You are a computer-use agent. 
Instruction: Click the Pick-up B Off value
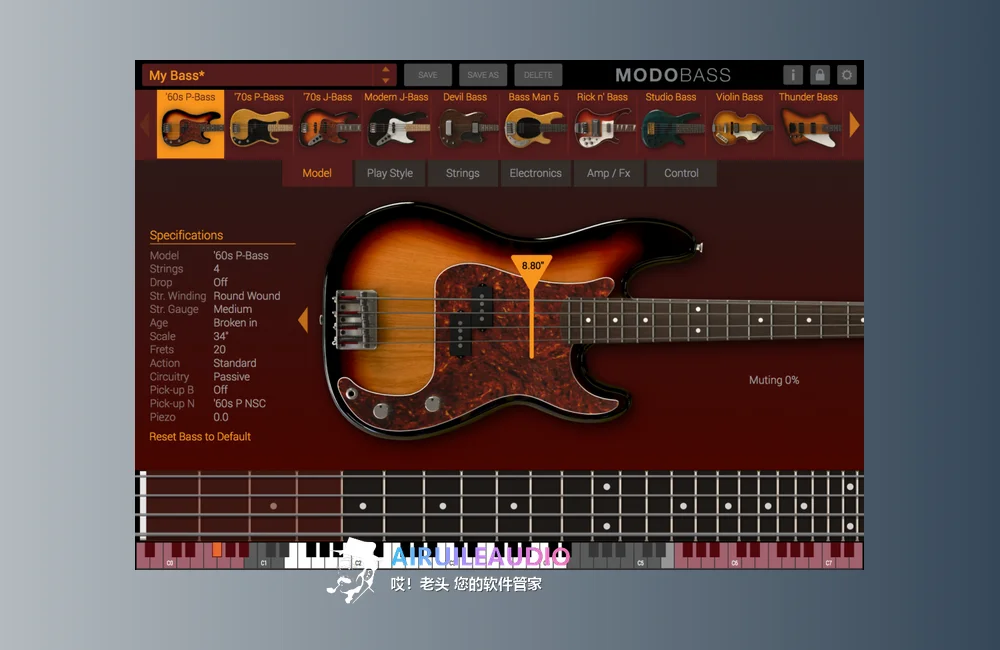pos(220,390)
